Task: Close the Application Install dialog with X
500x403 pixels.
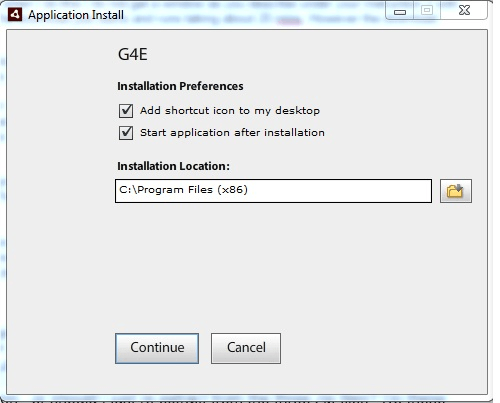Action: [464, 11]
